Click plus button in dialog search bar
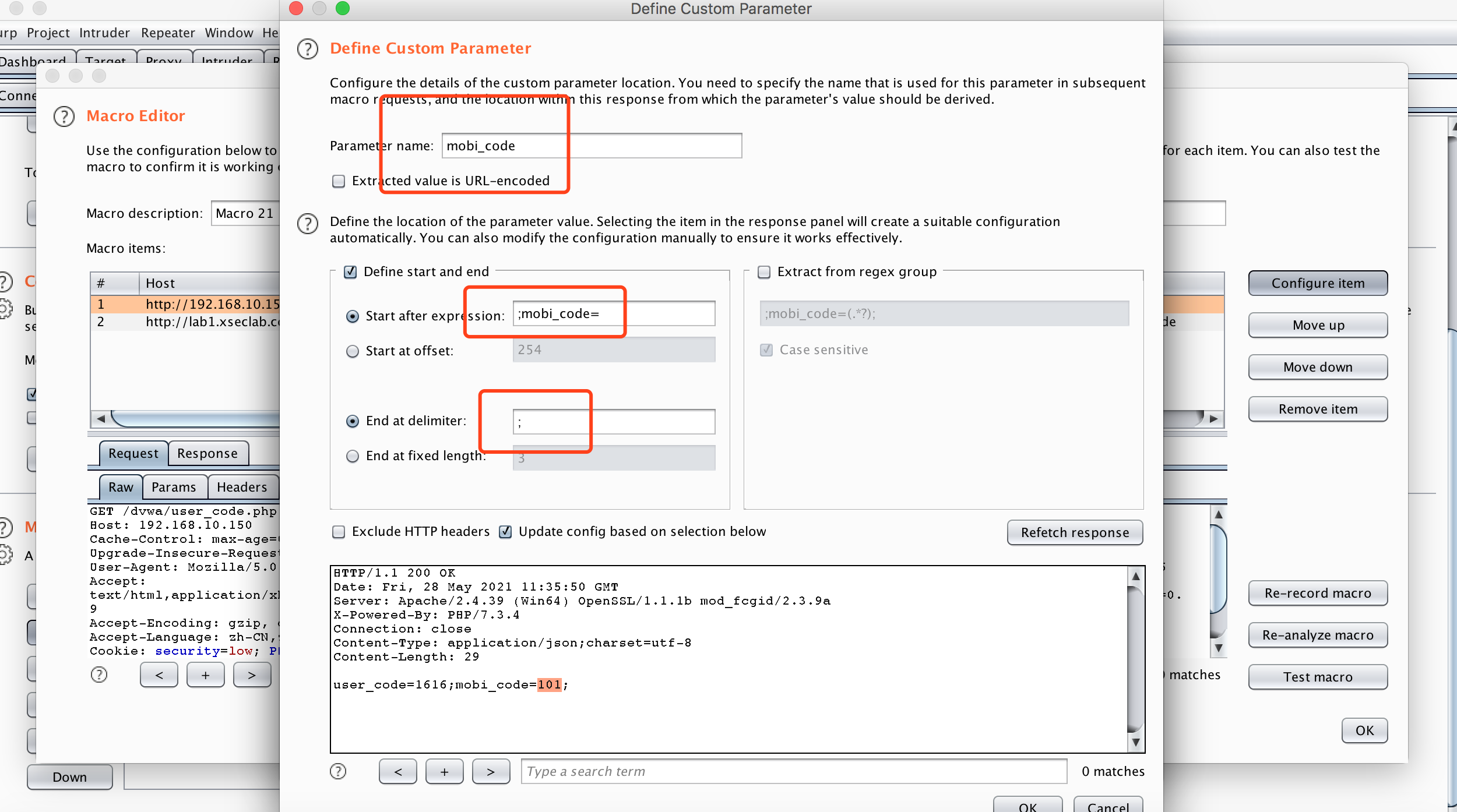This screenshot has height=812, width=1457. click(444, 771)
